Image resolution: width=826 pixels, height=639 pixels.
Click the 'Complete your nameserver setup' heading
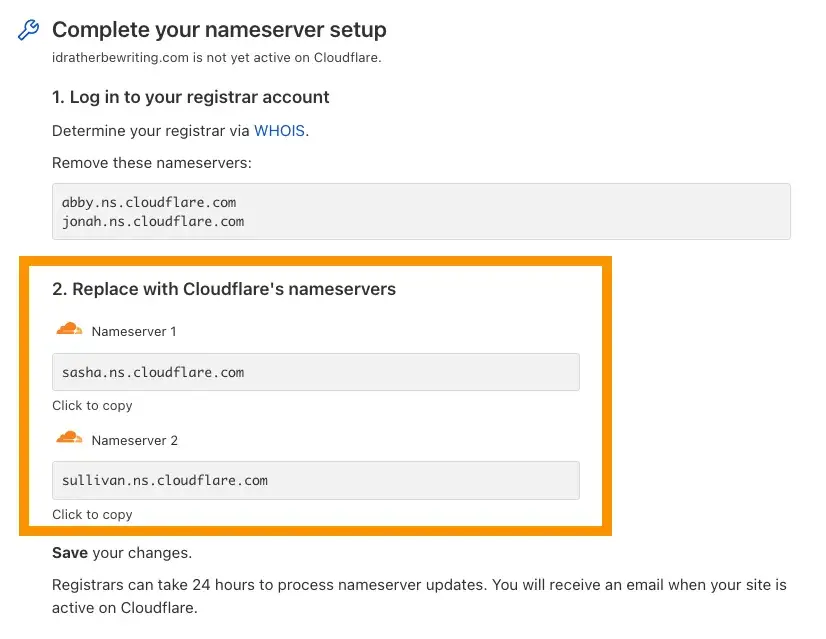pos(219,30)
